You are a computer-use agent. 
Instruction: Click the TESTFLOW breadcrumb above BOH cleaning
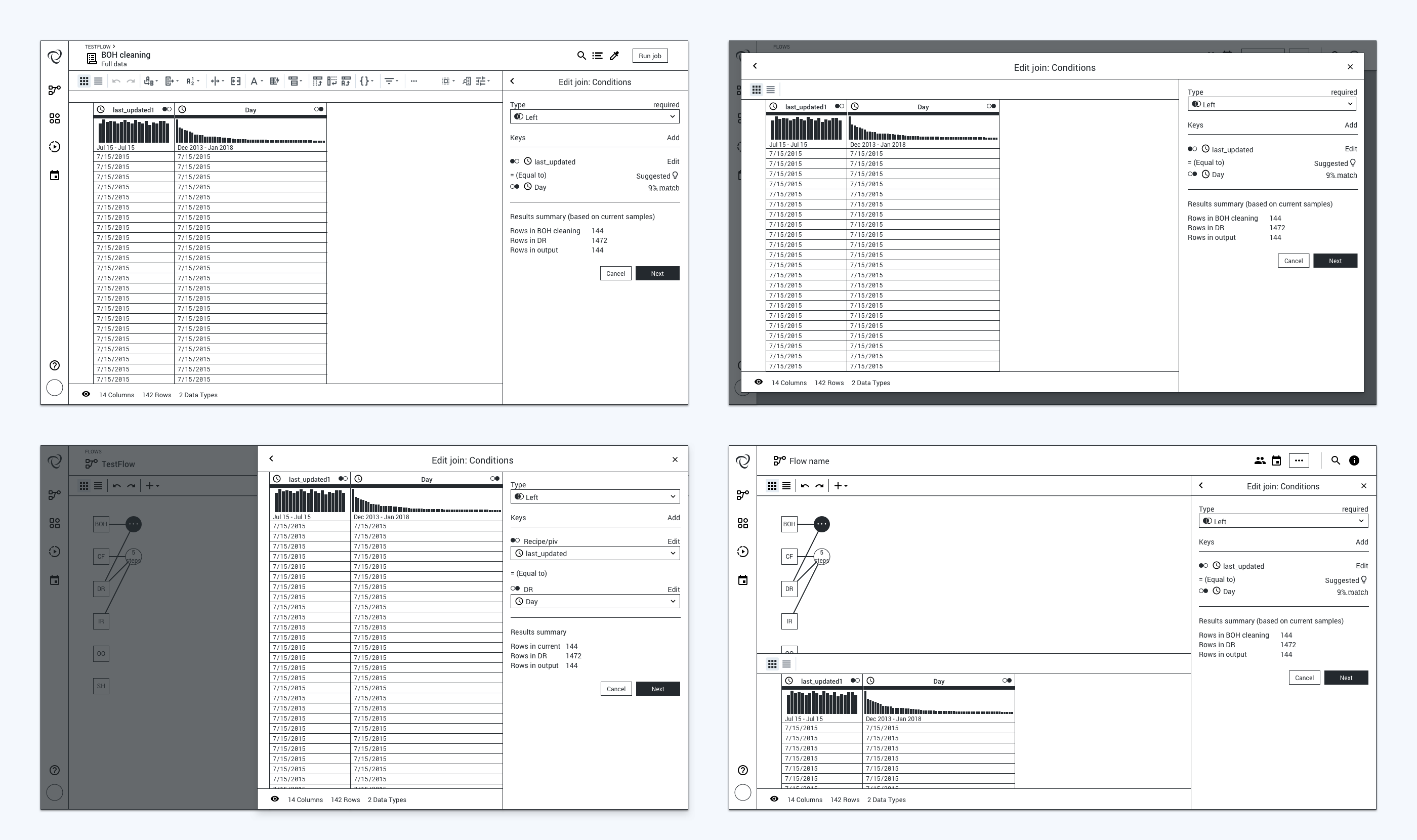point(97,47)
